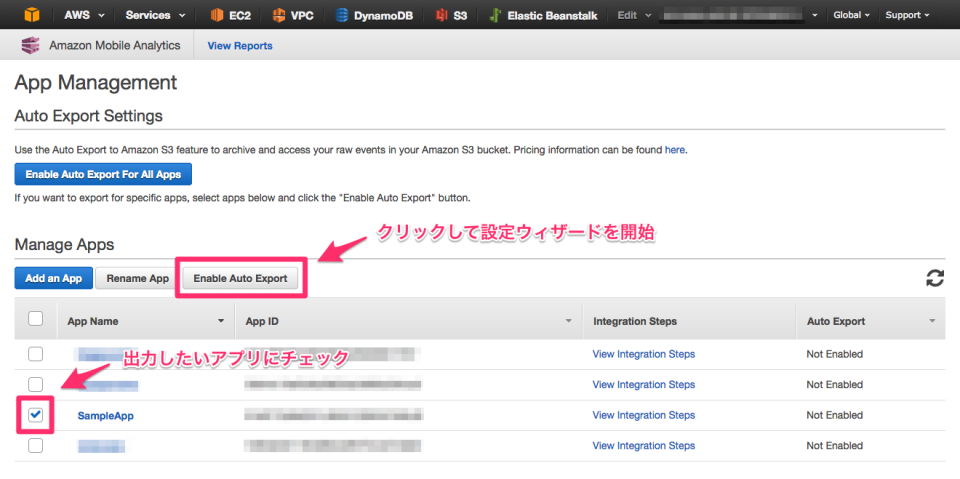Open the pricing information 'here' link
Screen dimensions: 960x479
(675, 149)
